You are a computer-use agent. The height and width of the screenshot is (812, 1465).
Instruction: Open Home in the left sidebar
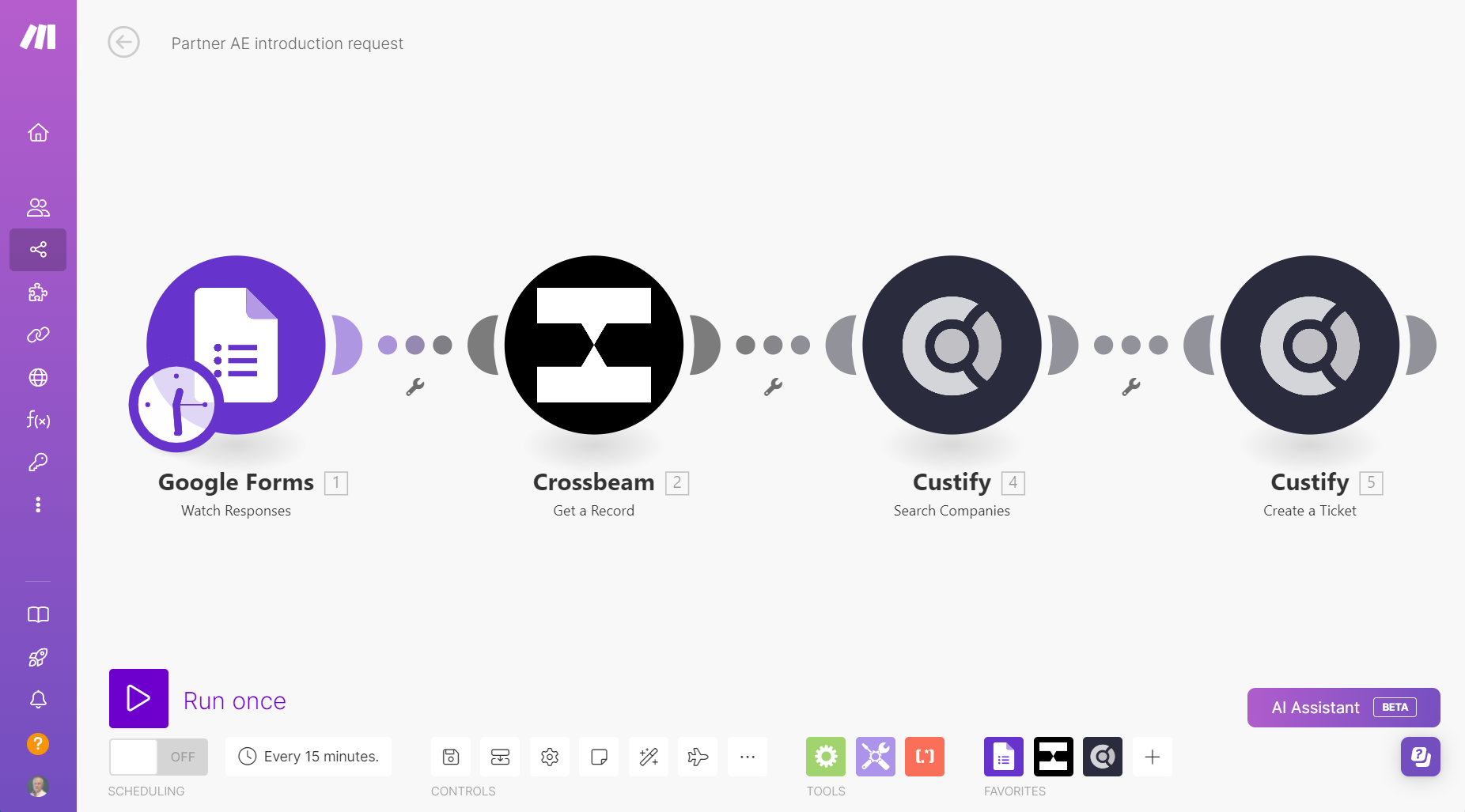pos(38,133)
